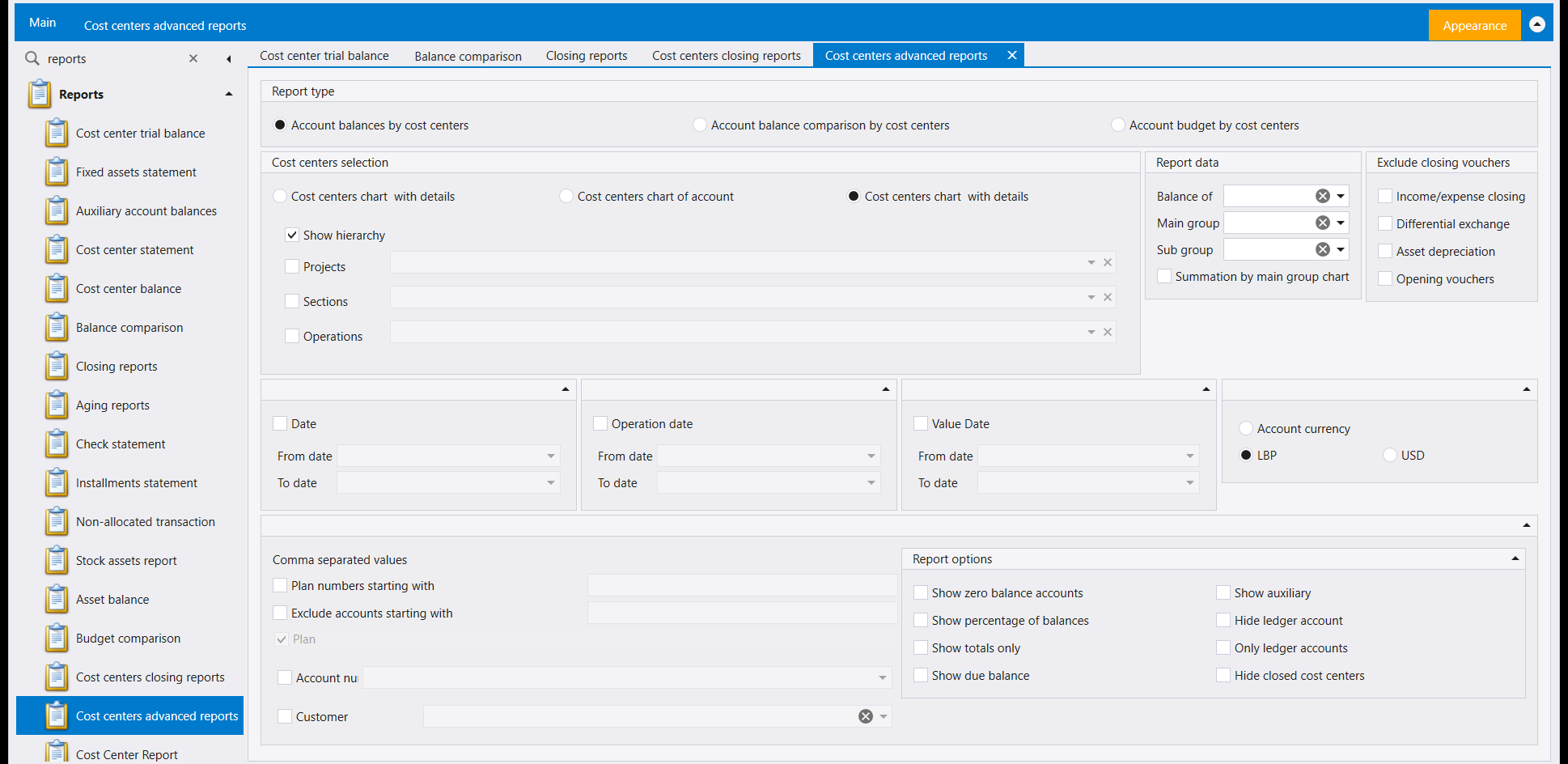Viewport: 1568px width, 764px height.
Task: Click the Appearance button
Action: pyautogui.click(x=1475, y=25)
